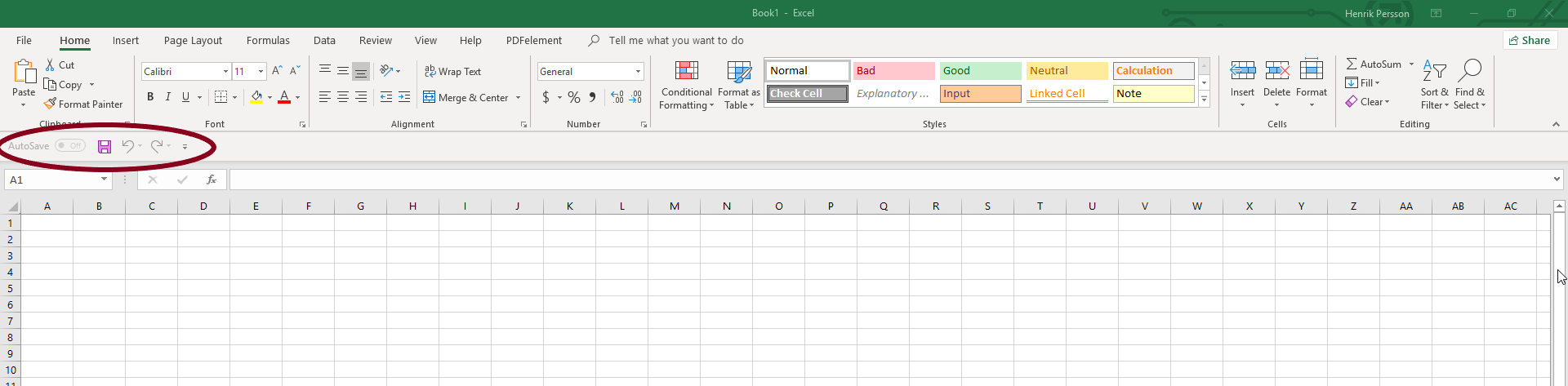Click the AutoSum sigma icon
This screenshot has width=1568, height=386.
(x=1352, y=64)
